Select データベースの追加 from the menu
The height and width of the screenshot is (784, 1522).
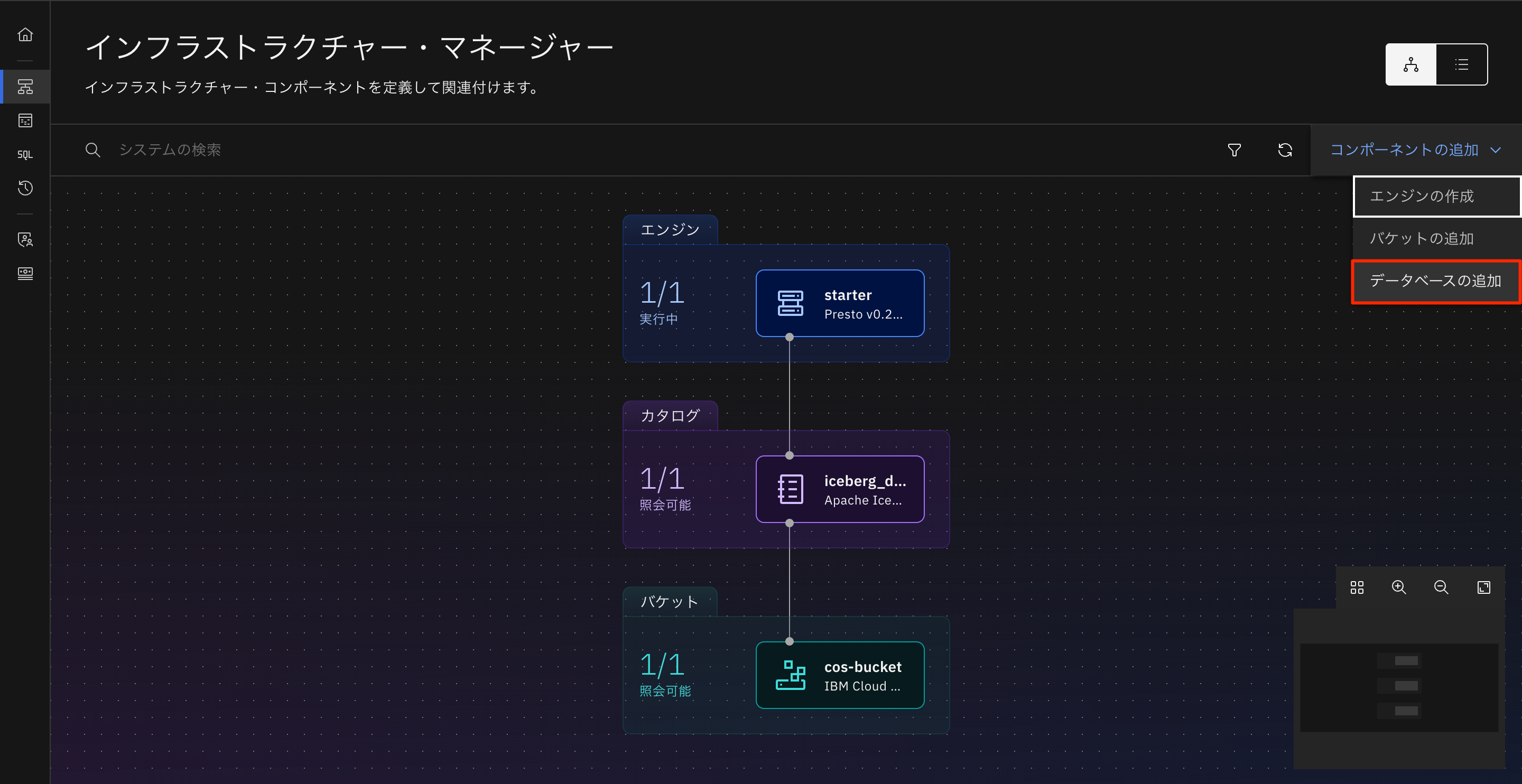click(1436, 281)
